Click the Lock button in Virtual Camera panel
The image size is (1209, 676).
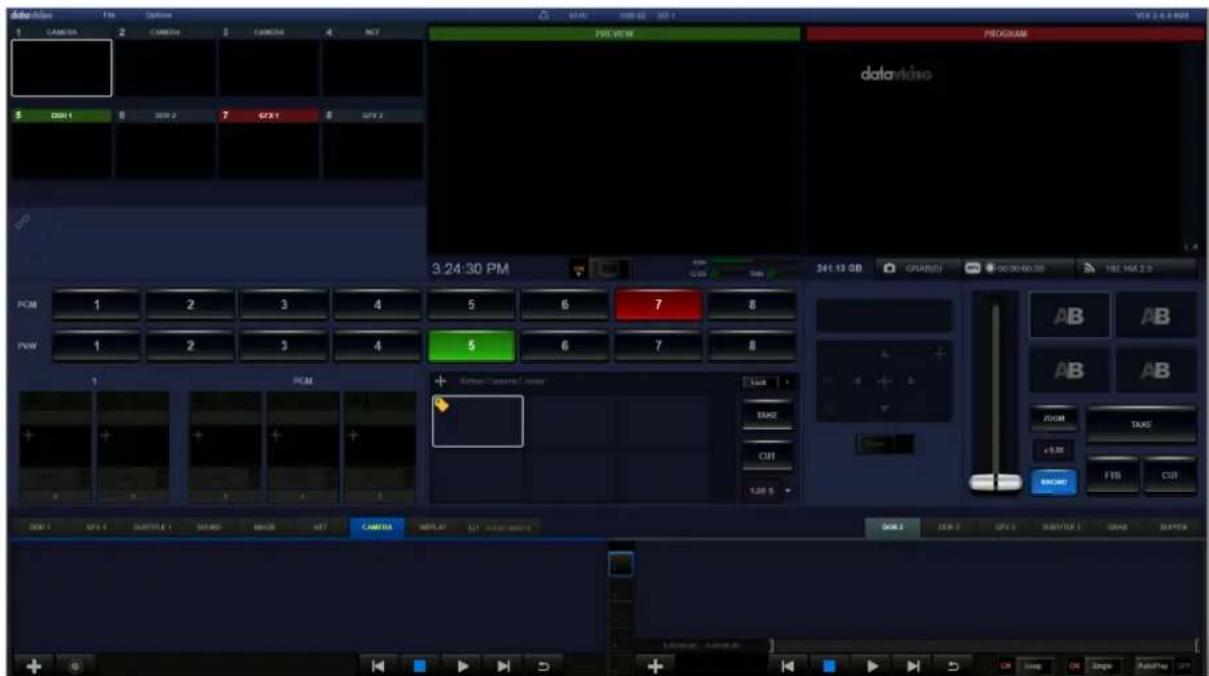(760, 381)
